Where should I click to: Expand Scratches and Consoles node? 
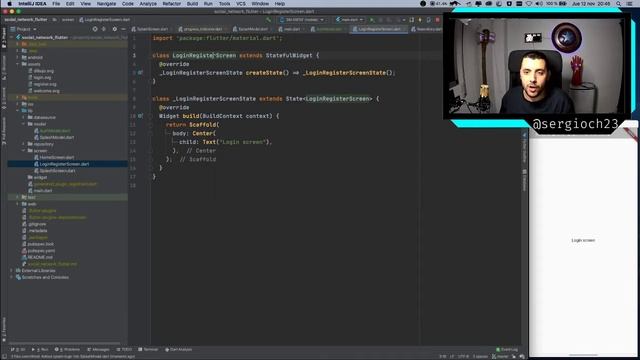[x=11, y=277]
